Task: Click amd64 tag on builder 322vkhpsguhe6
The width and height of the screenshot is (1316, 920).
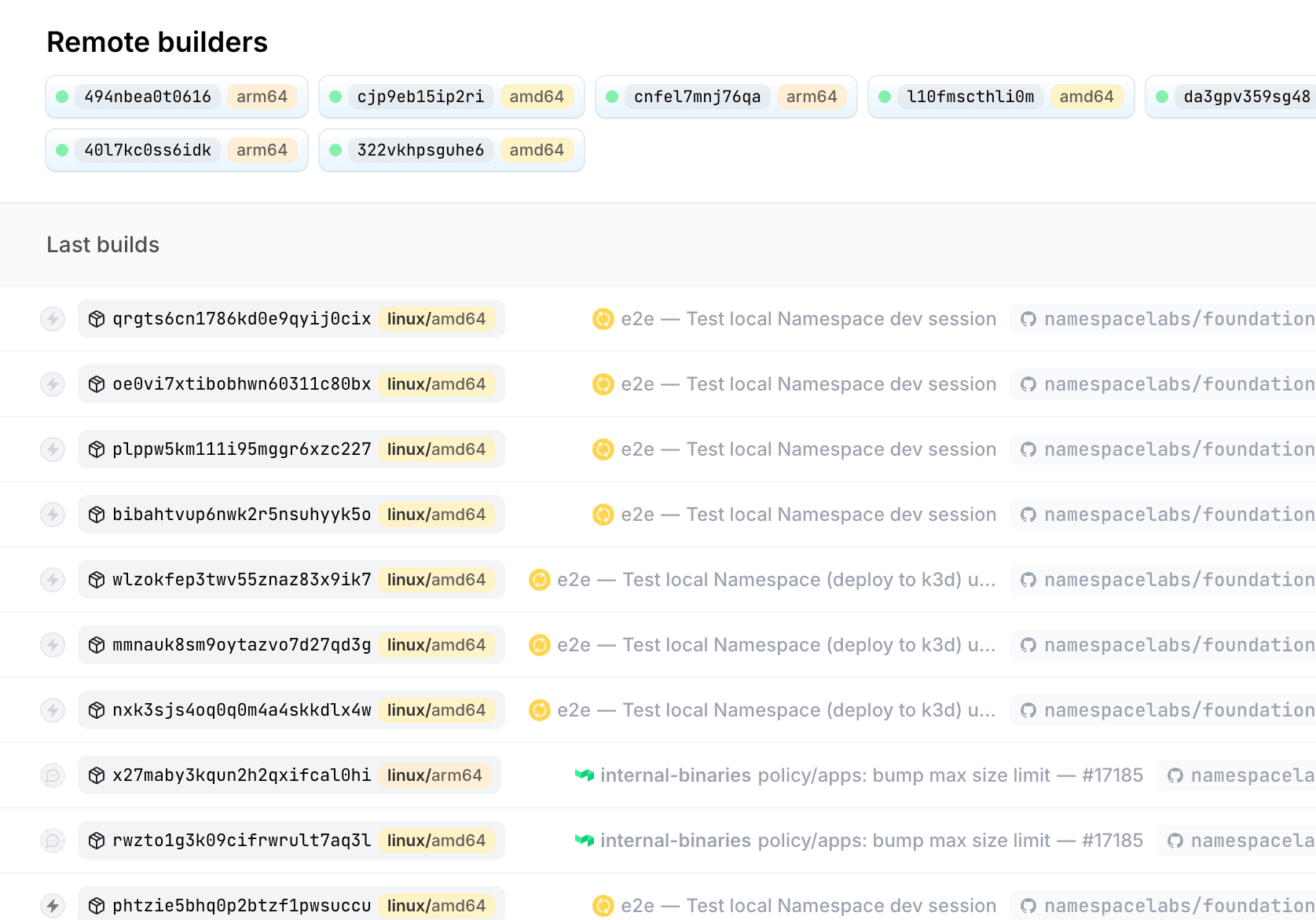Action: (537, 150)
